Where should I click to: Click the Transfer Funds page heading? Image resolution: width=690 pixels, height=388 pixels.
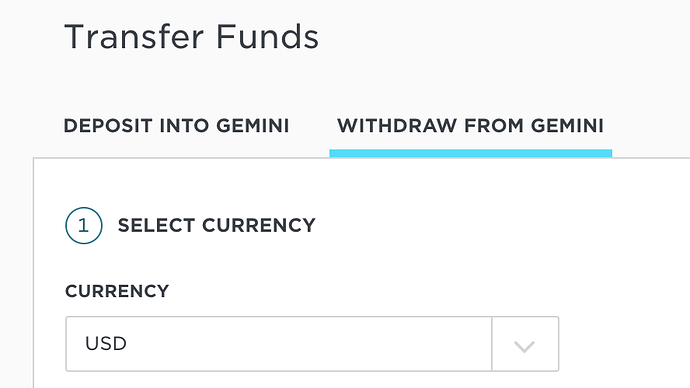(191, 37)
